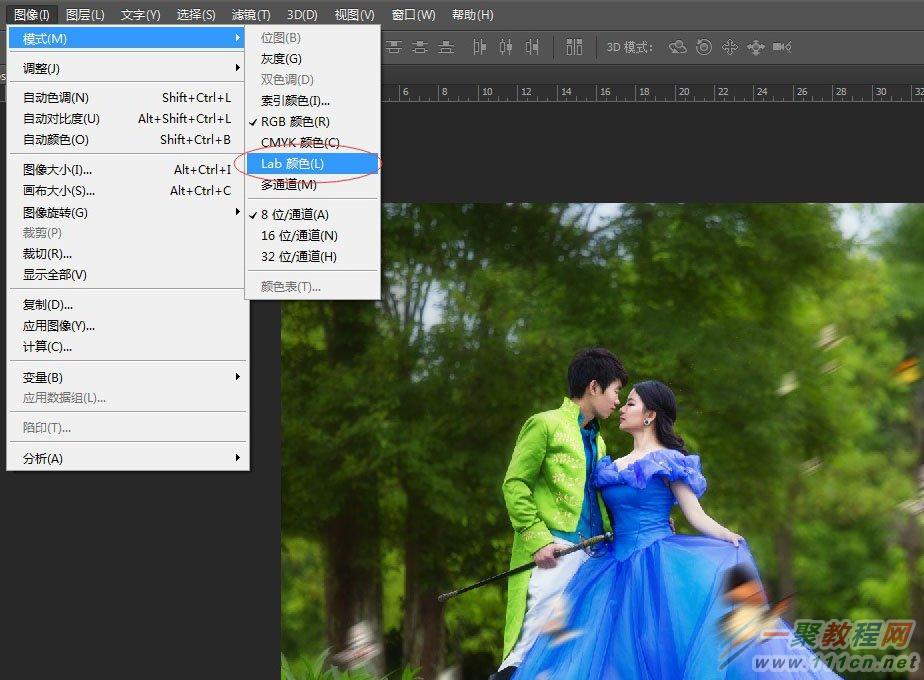Select 3D roll camera mode icon
The image size is (924, 680).
pos(704,47)
